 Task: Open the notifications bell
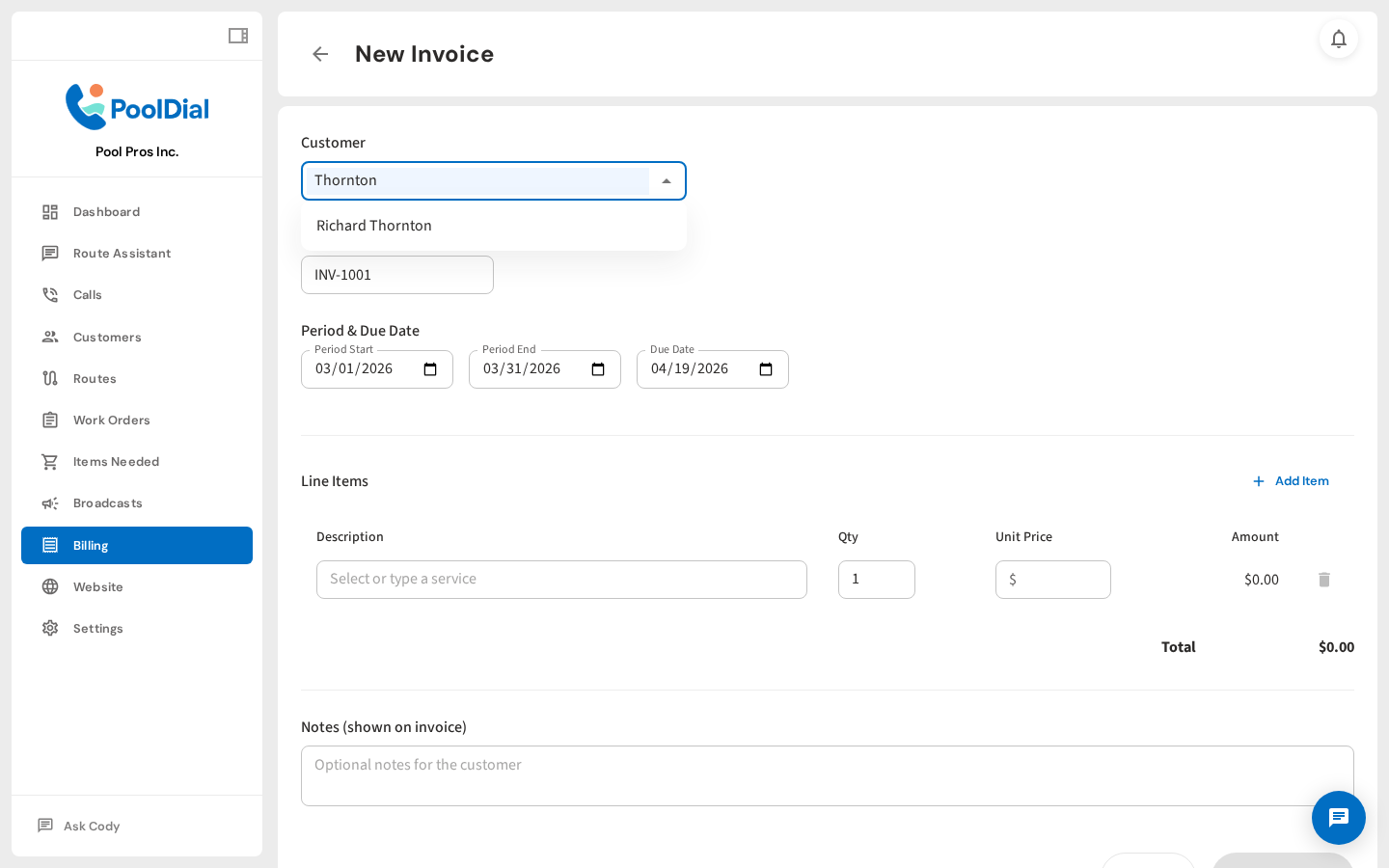point(1339,40)
